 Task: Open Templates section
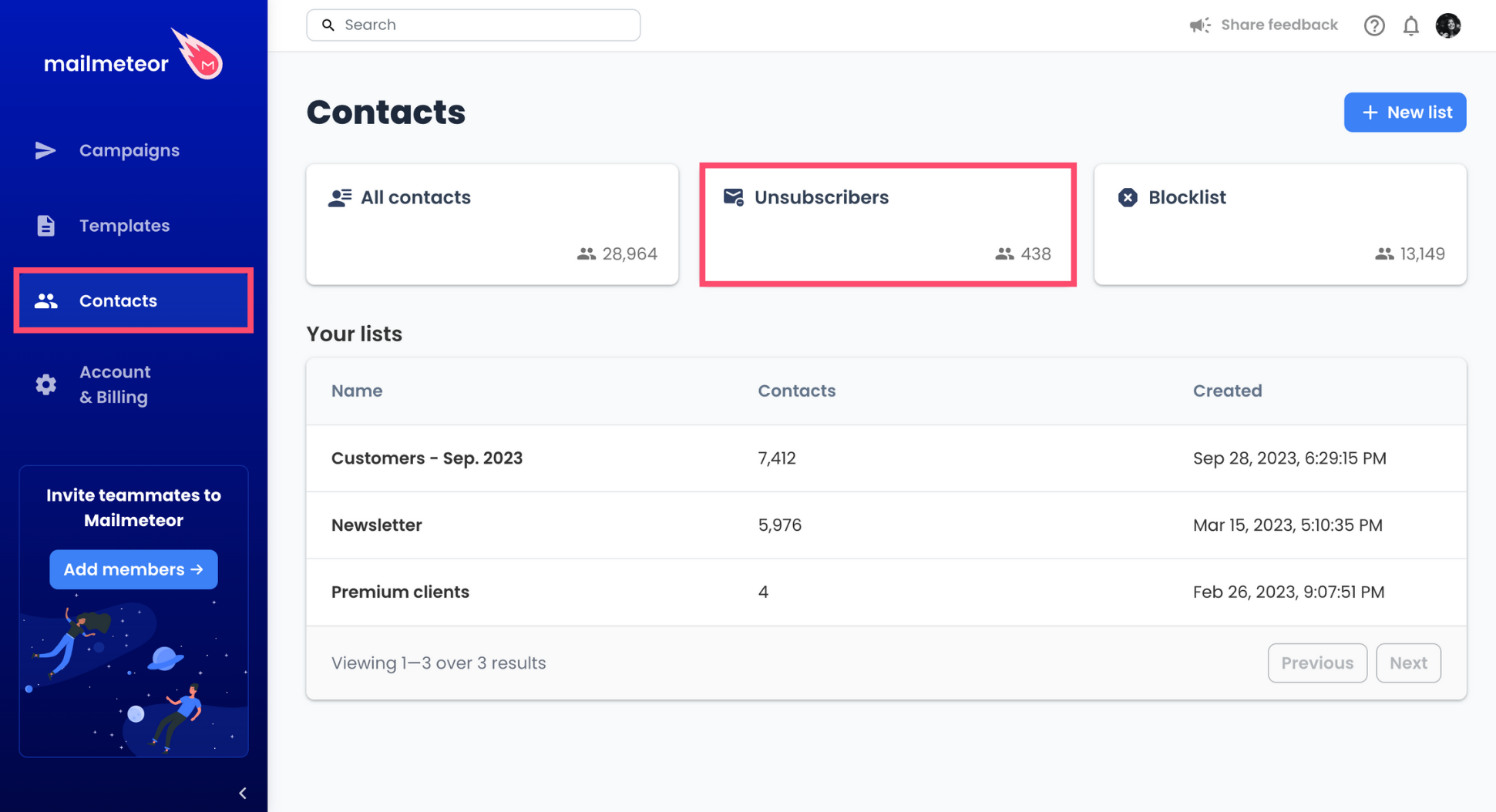click(125, 225)
